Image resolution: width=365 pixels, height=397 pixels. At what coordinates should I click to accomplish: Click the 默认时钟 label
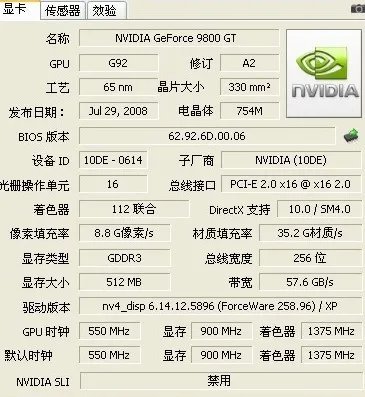click(28, 356)
